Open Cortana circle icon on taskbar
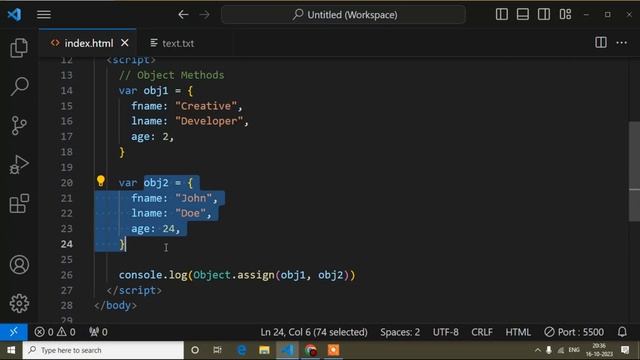 point(195,350)
